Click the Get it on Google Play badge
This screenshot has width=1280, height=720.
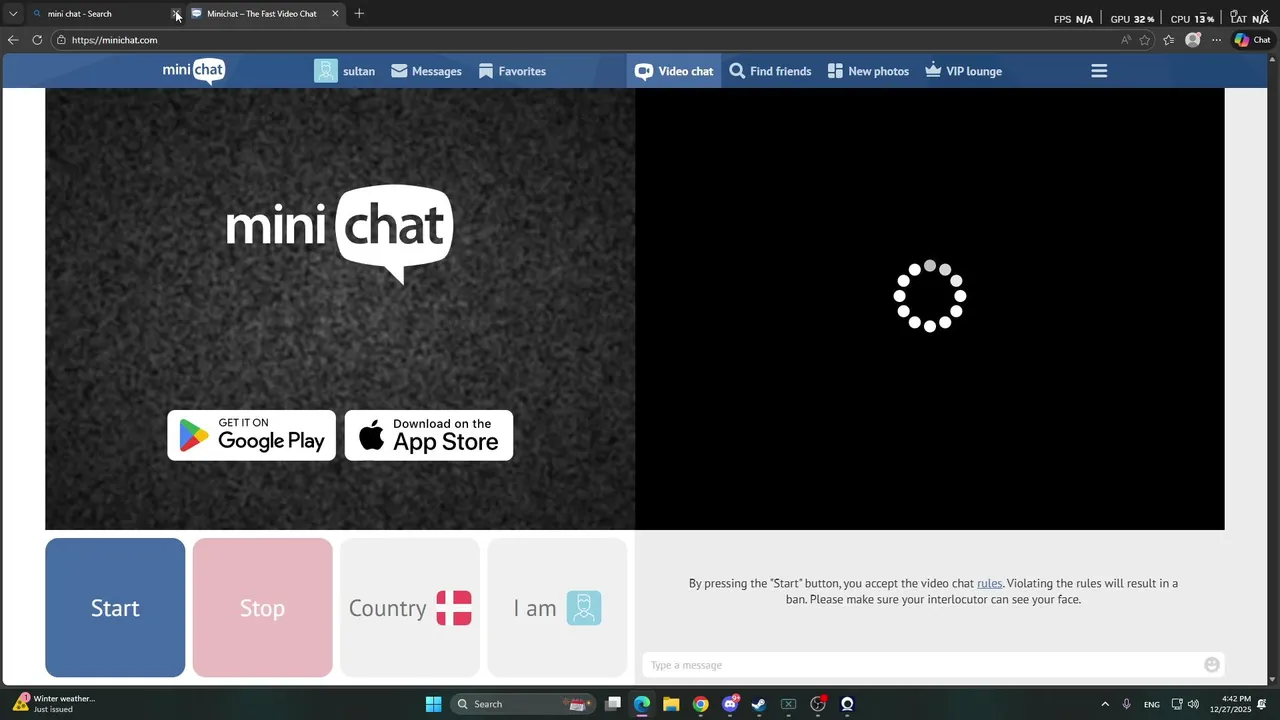[252, 435]
